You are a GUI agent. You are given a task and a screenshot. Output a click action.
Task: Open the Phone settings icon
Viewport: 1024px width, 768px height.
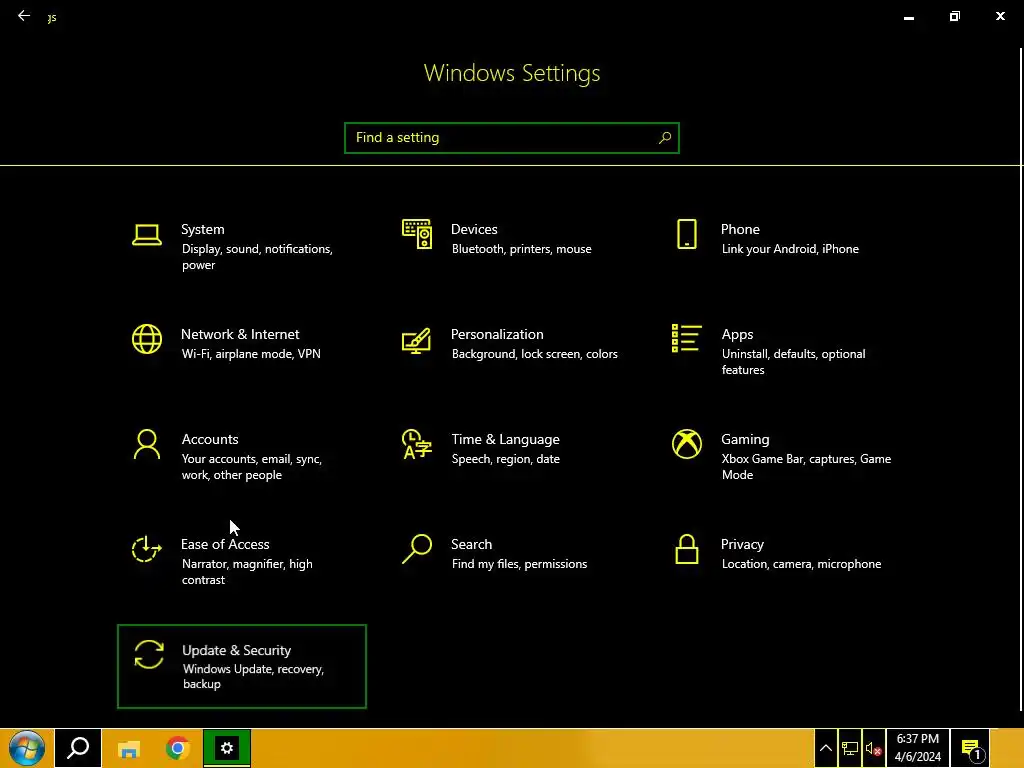click(x=686, y=234)
